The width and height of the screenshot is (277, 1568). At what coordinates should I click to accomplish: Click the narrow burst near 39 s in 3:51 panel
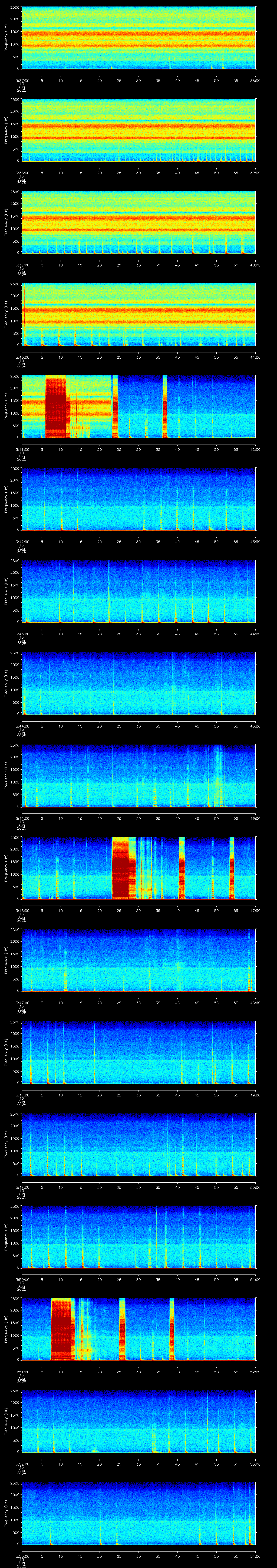pos(172,1329)
